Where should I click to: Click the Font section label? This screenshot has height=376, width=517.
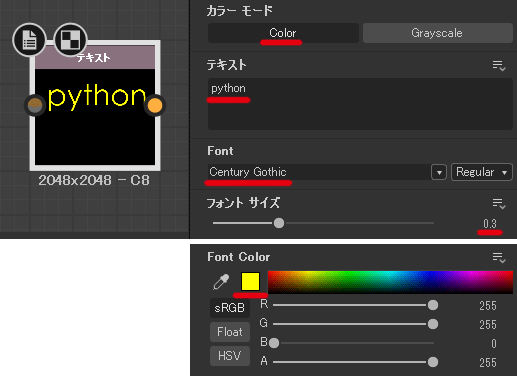click(220, 151)
